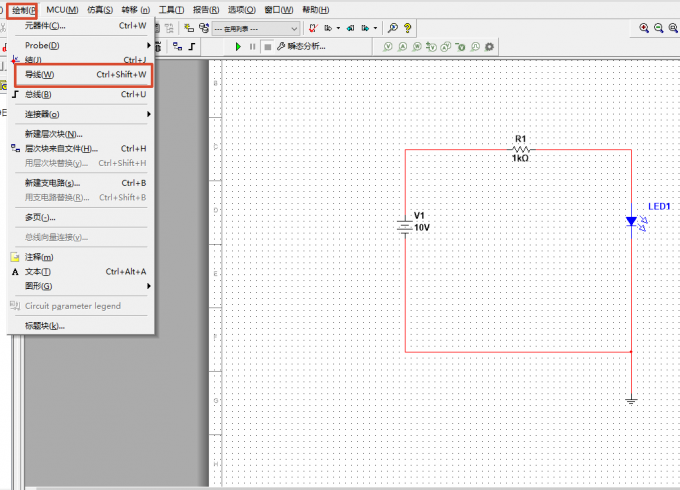Viewport: 680px width, 490px height.
Task: Click the 10V value label
Action: [422, 227]
